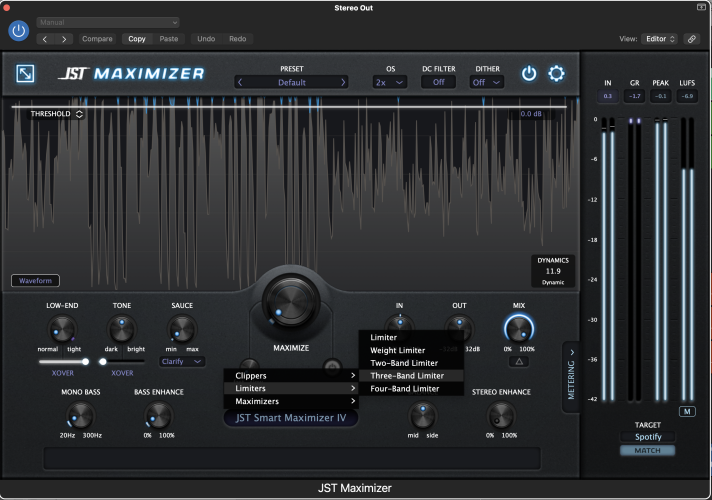Click the empty info bar at plugin bottom
Screen dimensions: 712x500
point(292,458)
